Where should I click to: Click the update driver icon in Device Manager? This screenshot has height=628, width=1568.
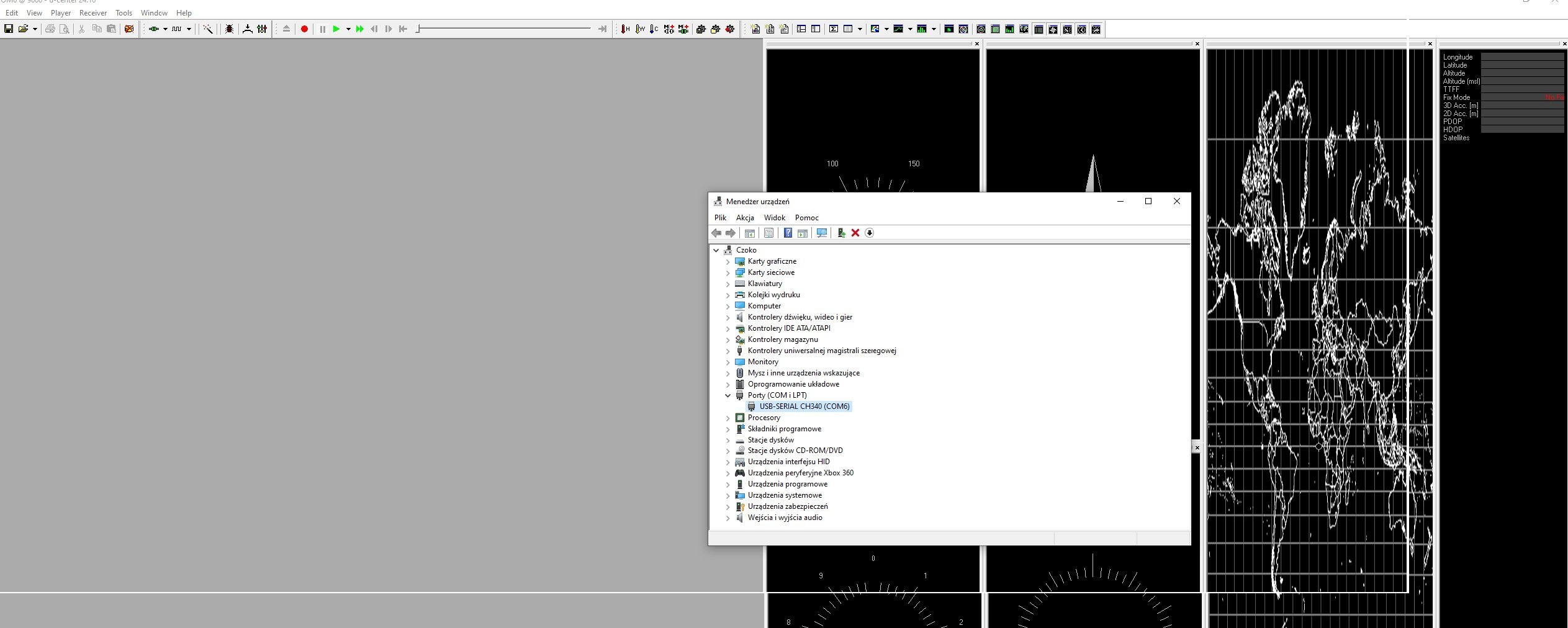(841, 233)
